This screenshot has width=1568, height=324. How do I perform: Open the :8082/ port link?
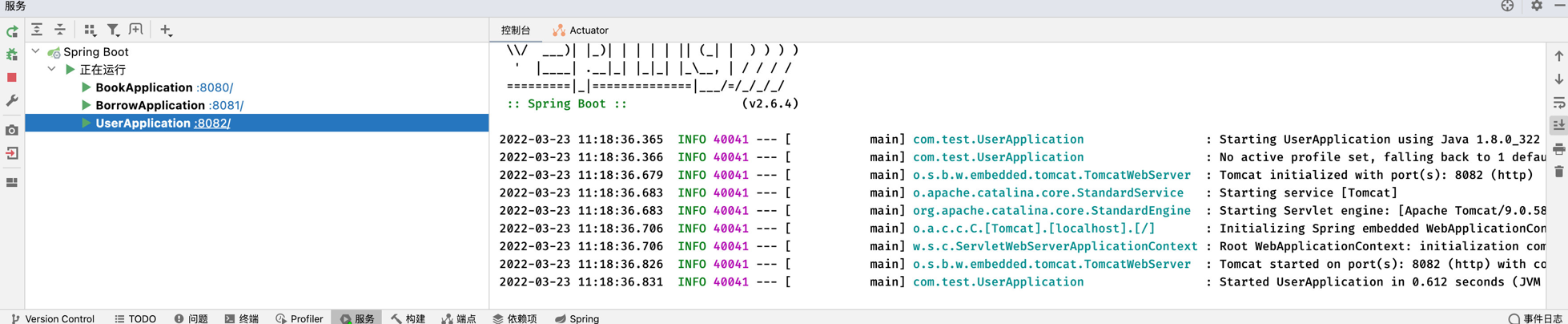[x=212, y=123]
